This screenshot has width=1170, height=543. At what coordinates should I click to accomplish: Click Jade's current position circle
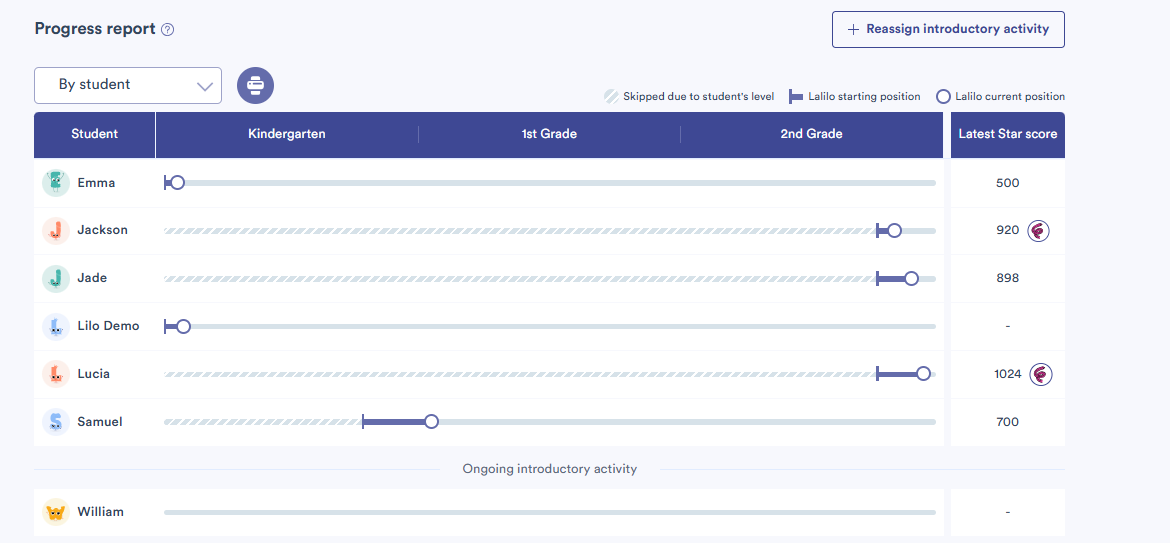coord(911,278)
